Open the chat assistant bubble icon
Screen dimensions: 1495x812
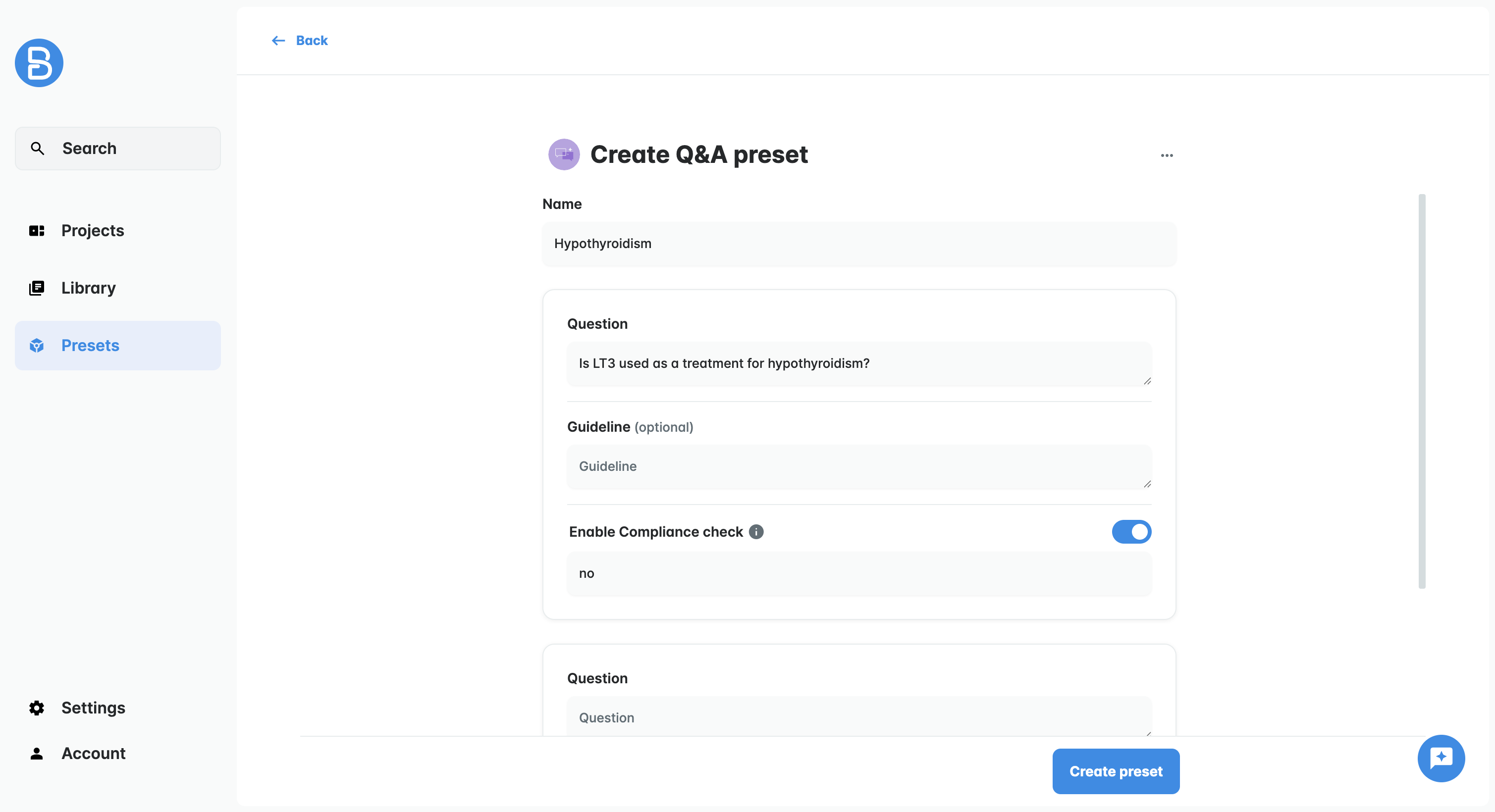[1441, 758]
